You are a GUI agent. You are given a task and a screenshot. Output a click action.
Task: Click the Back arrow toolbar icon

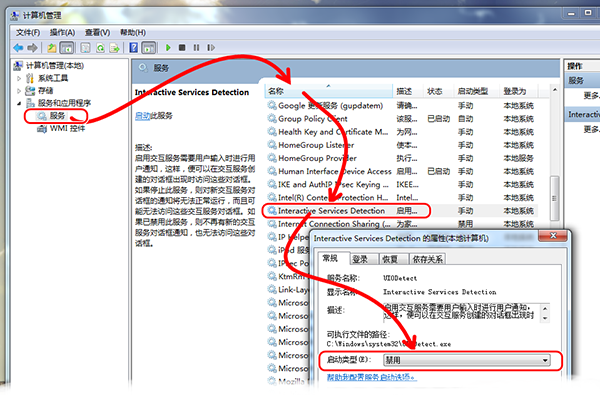tap(18, 48)
